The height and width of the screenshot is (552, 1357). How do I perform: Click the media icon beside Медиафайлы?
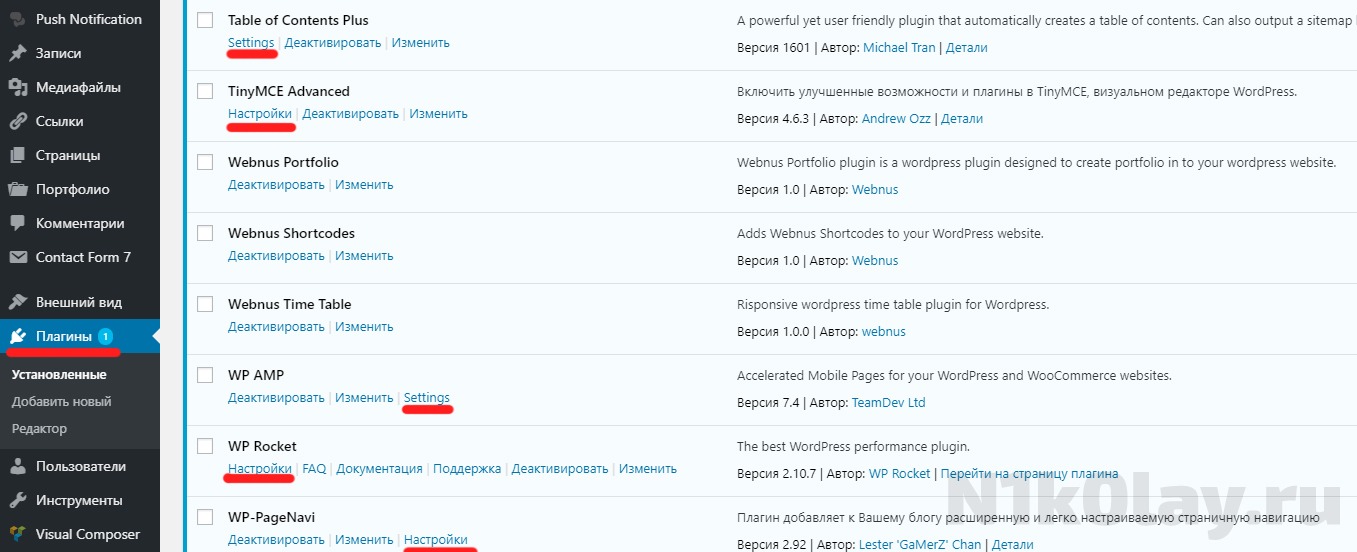click(x=18, y=87)
